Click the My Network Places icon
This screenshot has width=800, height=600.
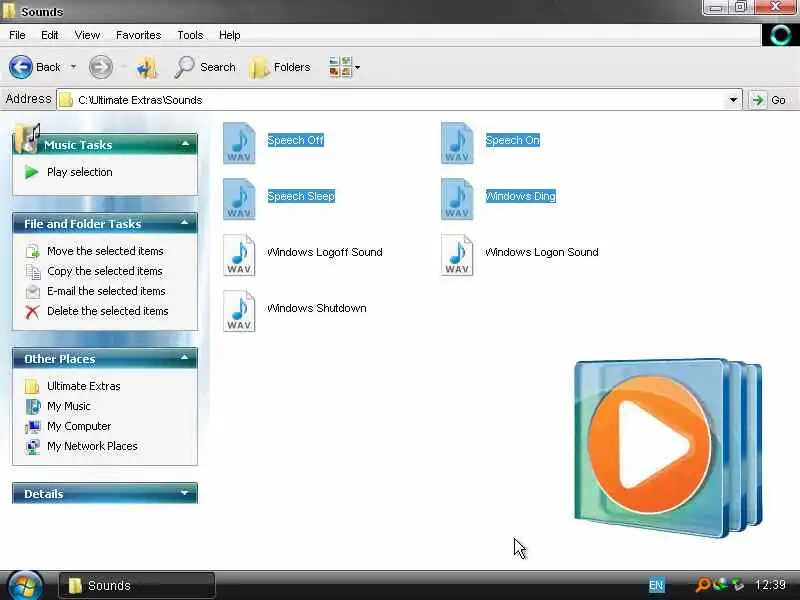[33, 446]
